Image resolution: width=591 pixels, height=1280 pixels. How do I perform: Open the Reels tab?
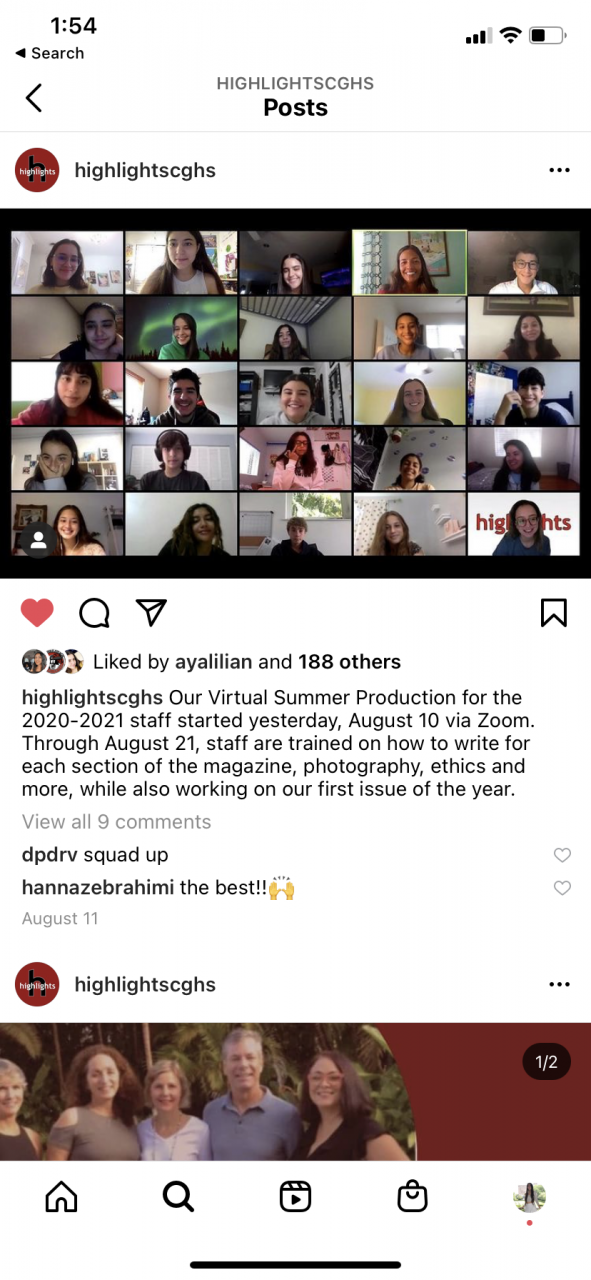[x=295, y=1196]
